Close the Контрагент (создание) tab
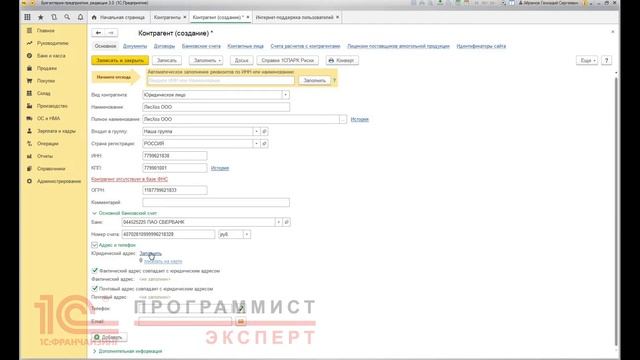The height and width of the screenshot is (360, 640). coord(248,17)
